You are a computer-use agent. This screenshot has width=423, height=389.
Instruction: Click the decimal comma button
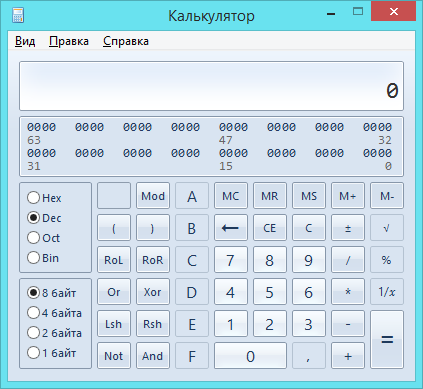[x=309, y=356]
